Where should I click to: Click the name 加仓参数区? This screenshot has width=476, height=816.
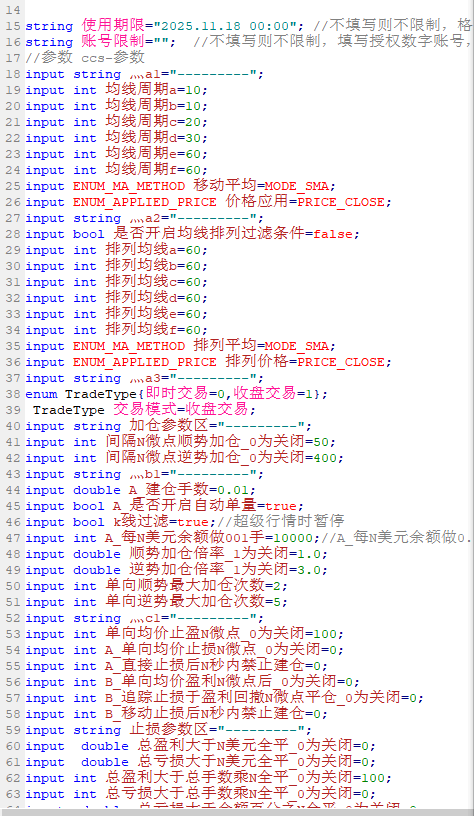coord(169,426)
